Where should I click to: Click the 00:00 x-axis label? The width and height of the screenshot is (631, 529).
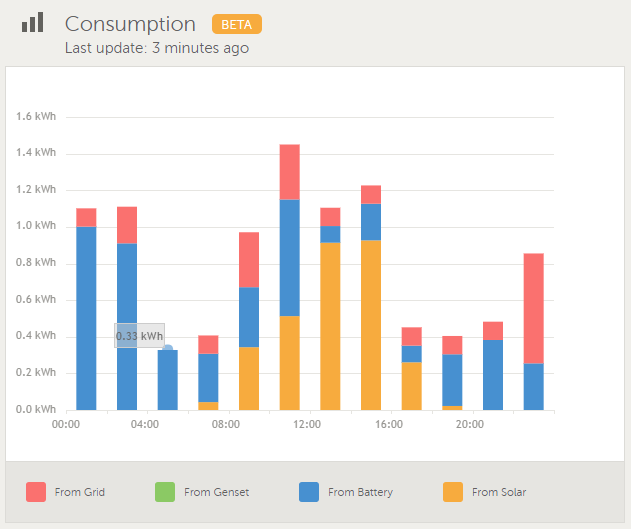click(66, 424)
